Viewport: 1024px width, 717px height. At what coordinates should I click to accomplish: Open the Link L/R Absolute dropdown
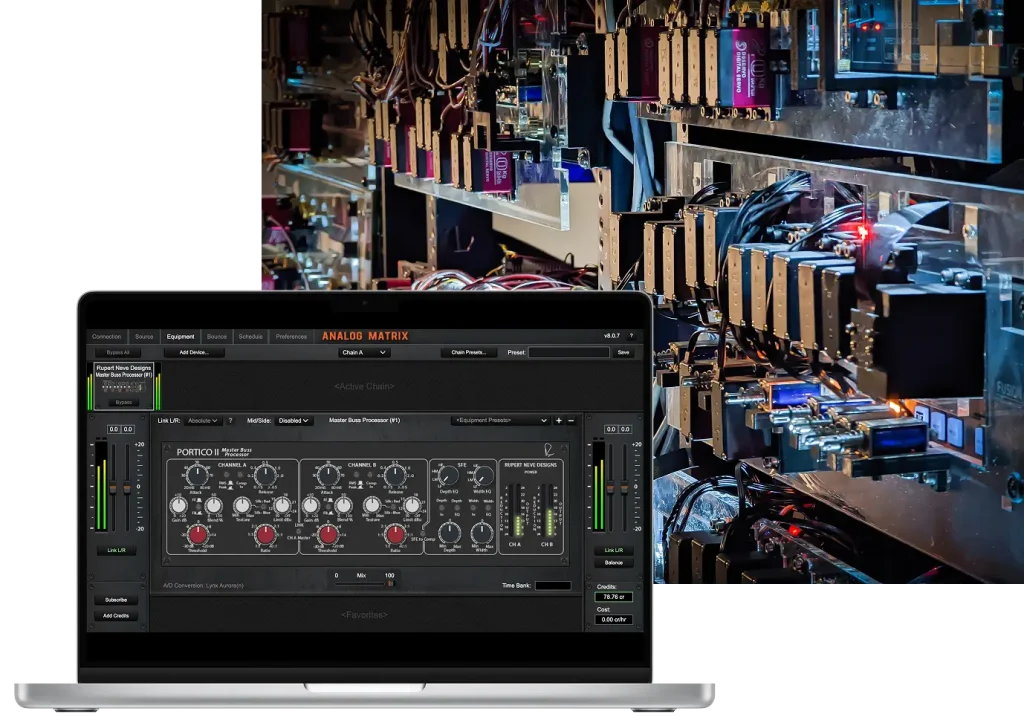[203, 421]
